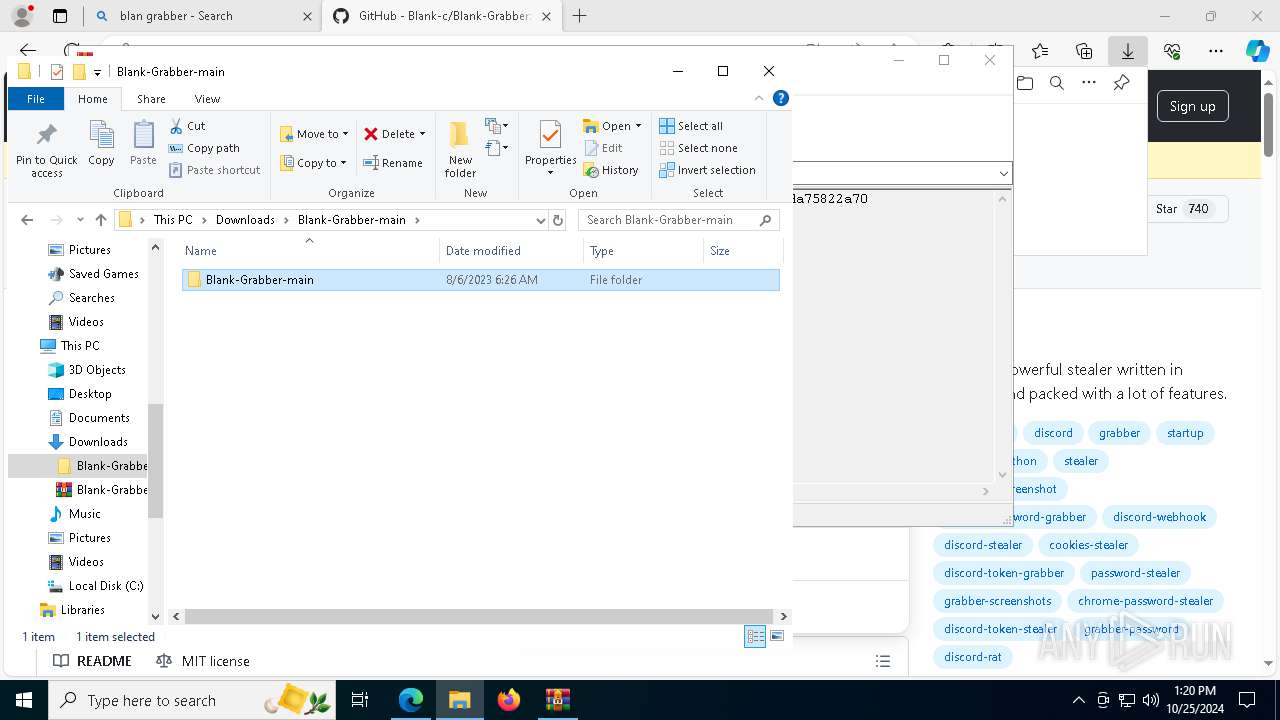This screenshot has width=1280, height=720.
Task: Click the Paste ribbon button
Action: 143,144
